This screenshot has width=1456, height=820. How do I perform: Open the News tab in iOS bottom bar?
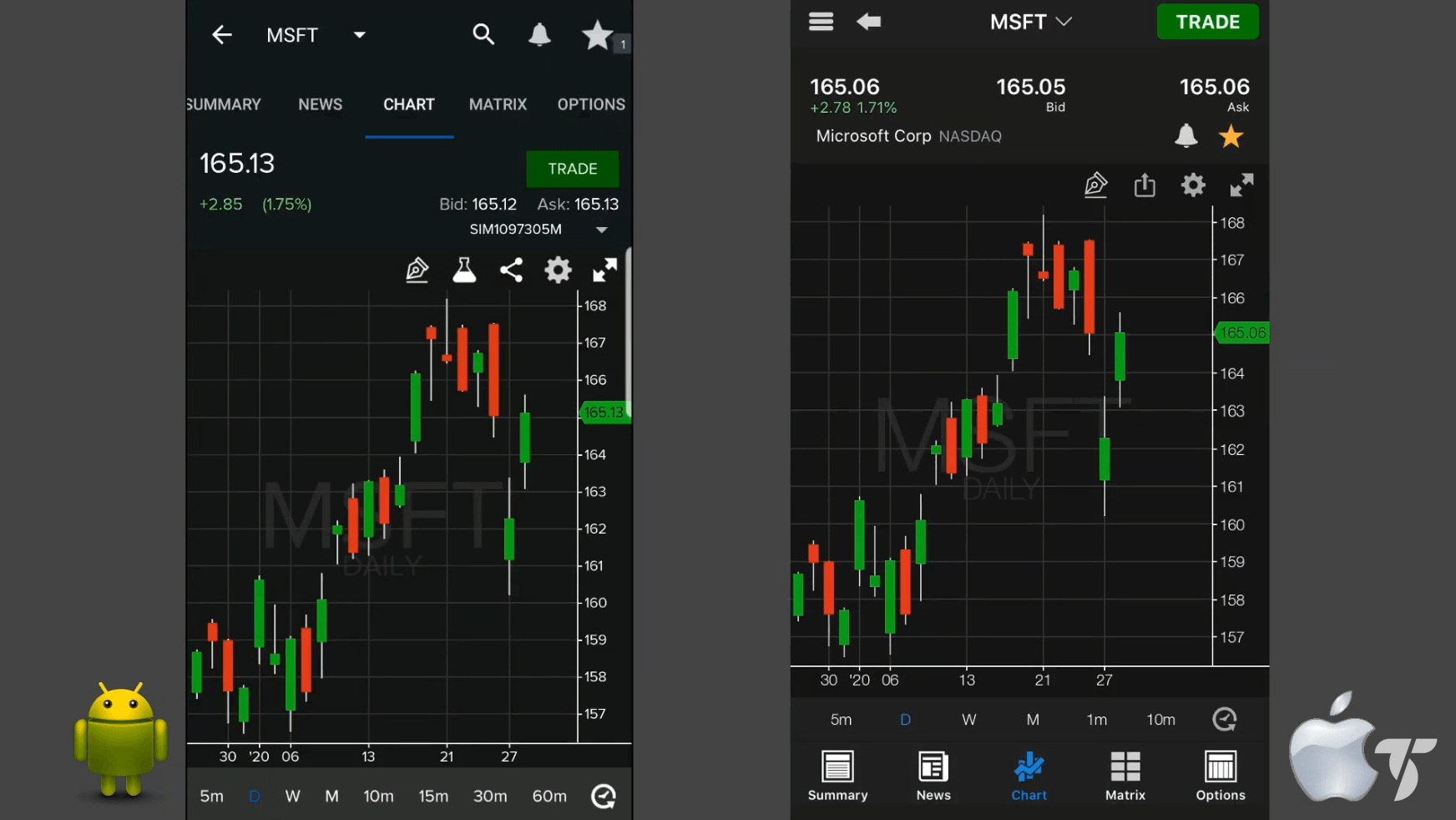tap(933, 776)
